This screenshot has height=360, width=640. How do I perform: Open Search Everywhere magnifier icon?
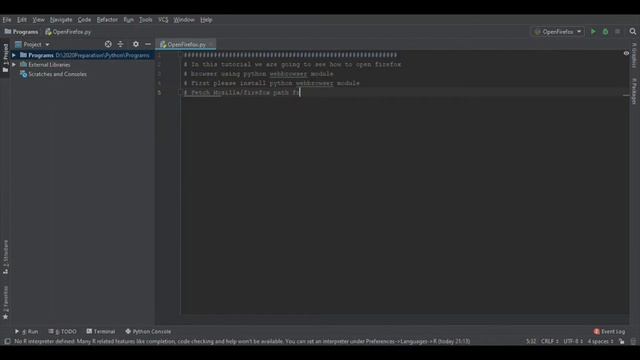coord(633,31)
